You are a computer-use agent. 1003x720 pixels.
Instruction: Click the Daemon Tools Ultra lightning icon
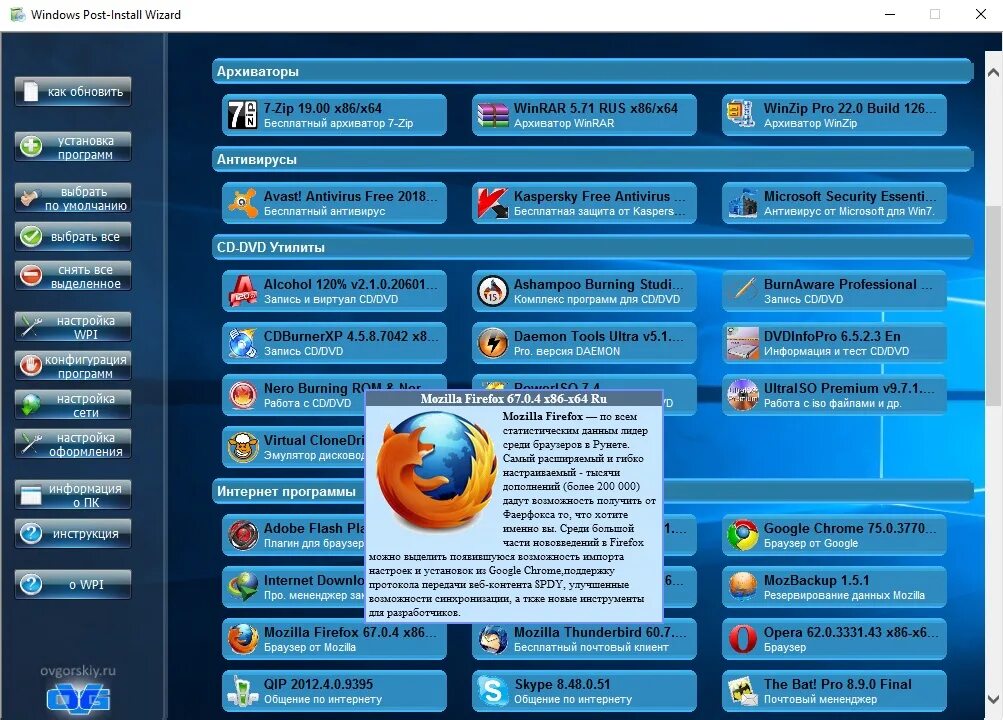pos(493,343)
